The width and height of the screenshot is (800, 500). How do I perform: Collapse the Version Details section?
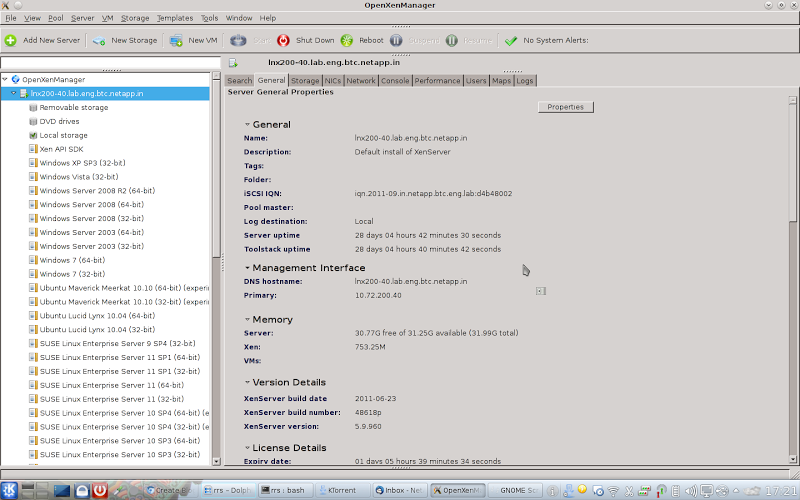coord(247,382)
